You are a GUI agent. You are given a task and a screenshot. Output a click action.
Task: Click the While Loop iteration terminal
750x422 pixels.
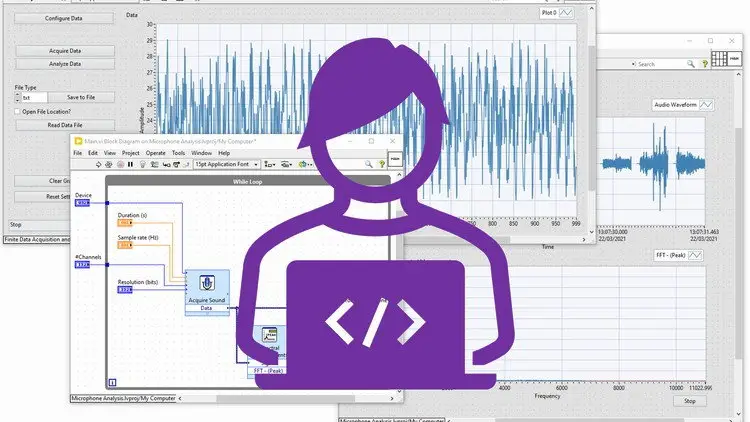(x=112, y=382)
